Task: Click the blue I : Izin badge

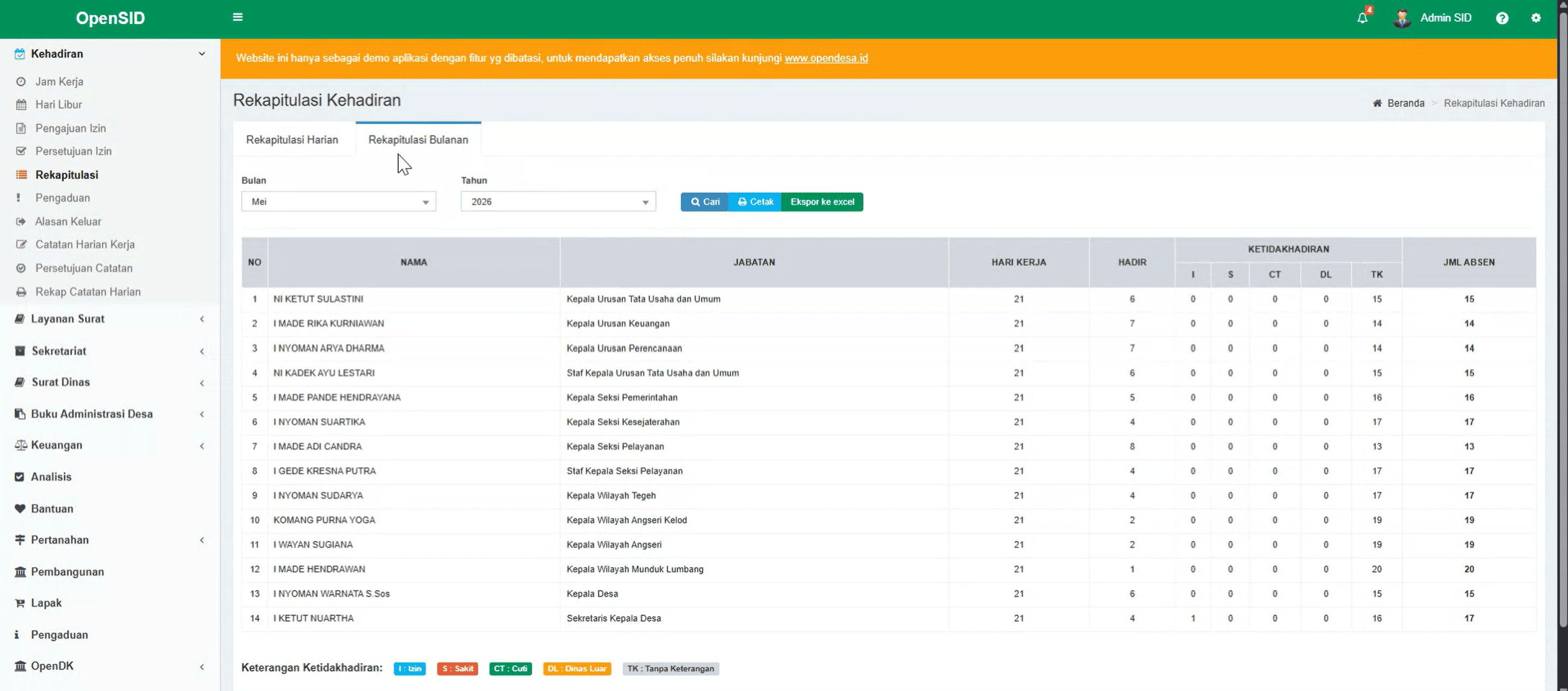Action: [410, 669]
